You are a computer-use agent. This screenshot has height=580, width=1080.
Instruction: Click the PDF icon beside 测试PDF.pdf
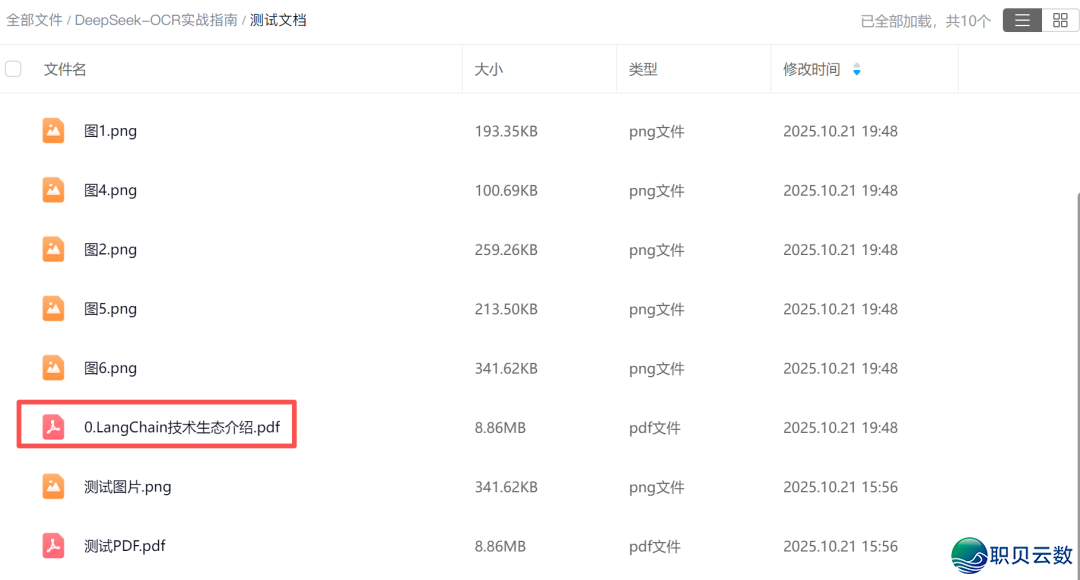pos(53,546)
